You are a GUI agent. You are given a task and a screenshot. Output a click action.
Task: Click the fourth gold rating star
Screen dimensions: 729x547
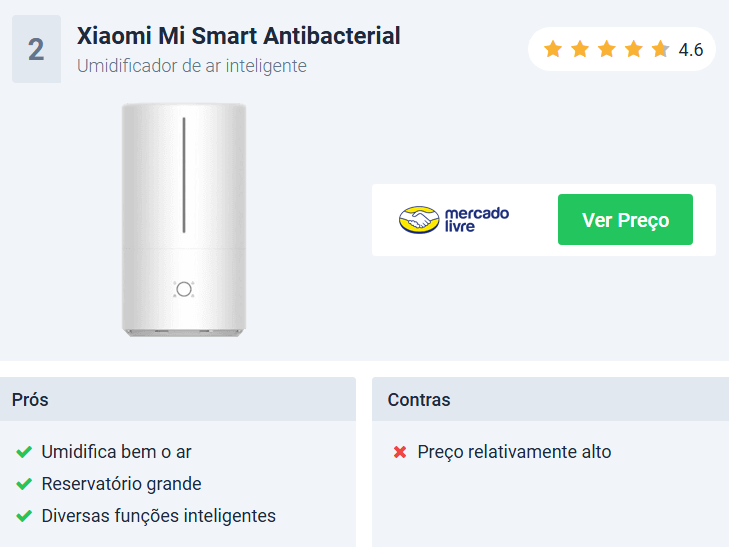tap(633, 49)
